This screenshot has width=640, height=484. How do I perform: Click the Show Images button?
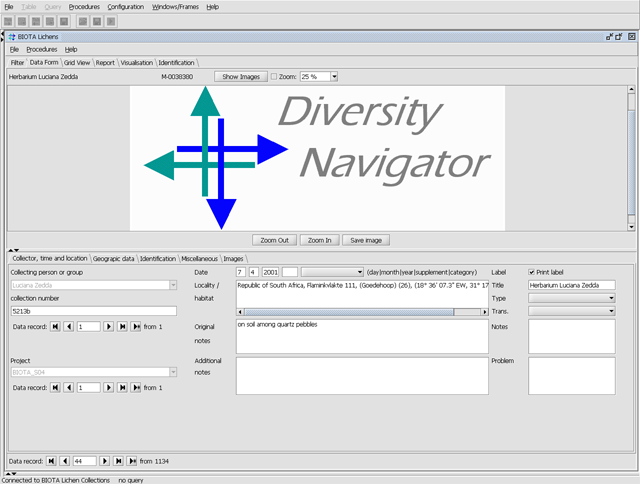point(241,76)
